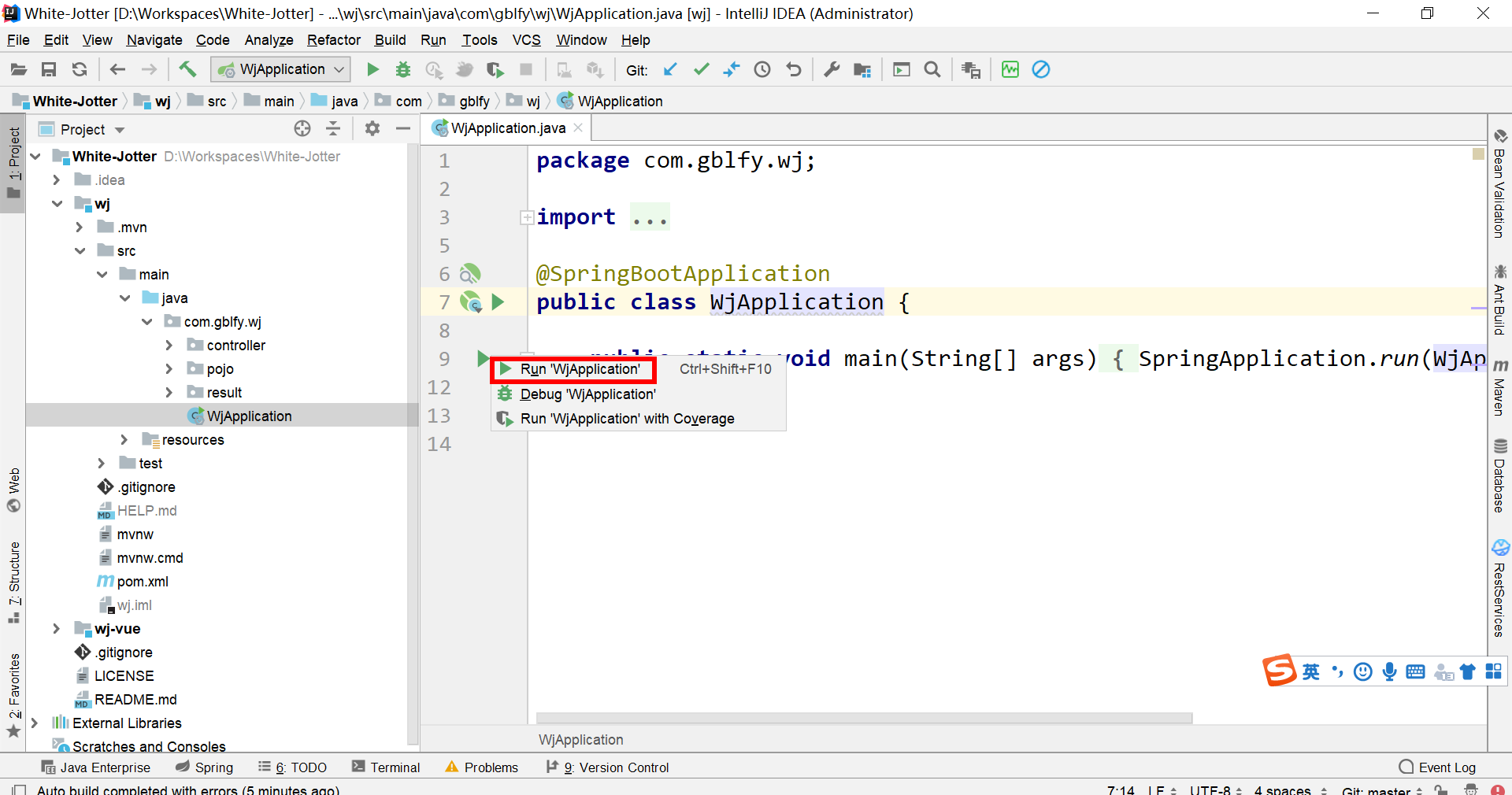This screenshot has height=795, width=1512.
Task: Expand the controller package
Action: [169, 346]
